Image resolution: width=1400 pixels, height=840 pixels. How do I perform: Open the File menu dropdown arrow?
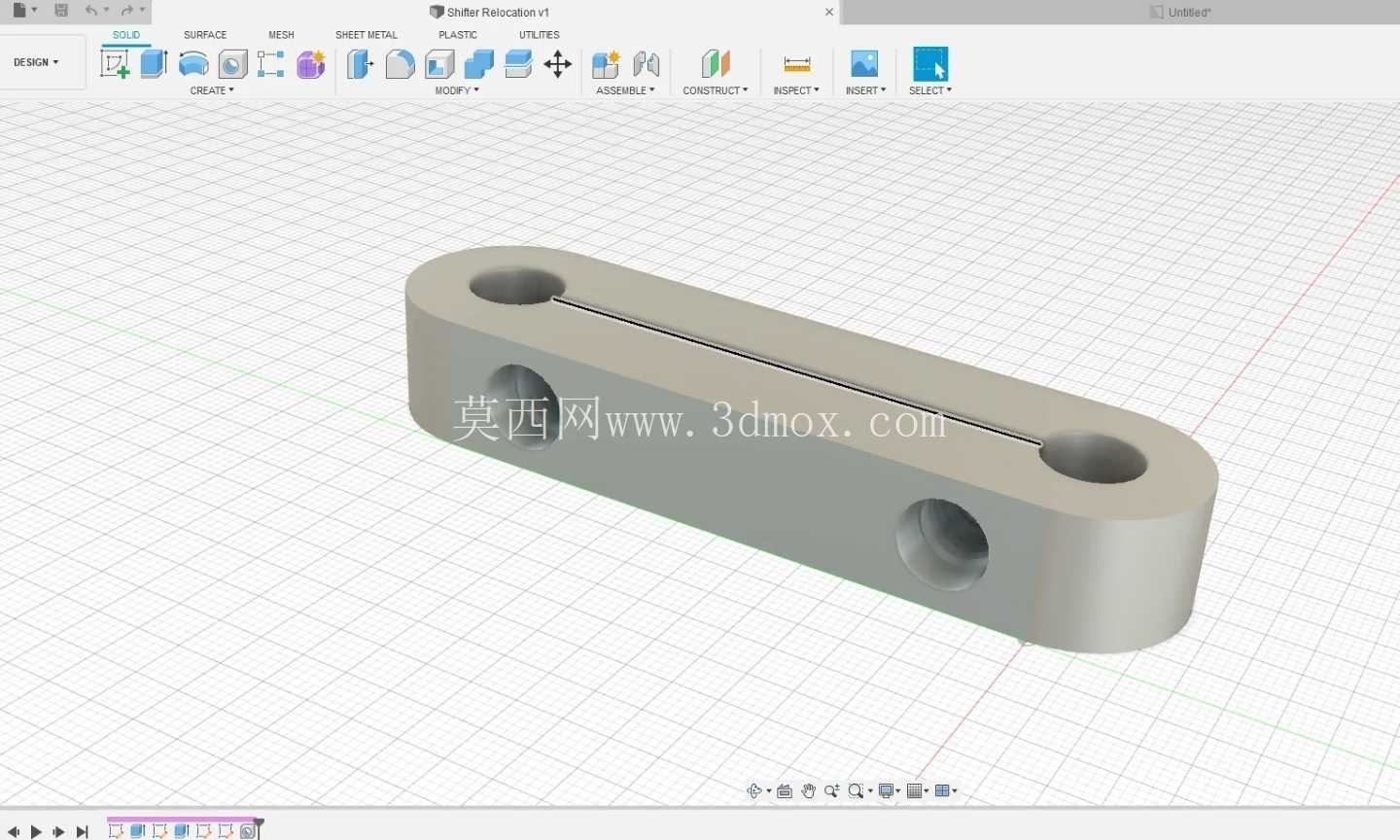pyautogui.click(x=35, y=10)
